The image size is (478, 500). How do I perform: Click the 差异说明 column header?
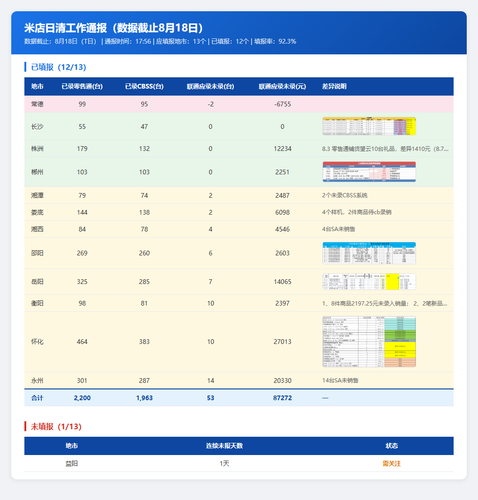tap(334, 87)
